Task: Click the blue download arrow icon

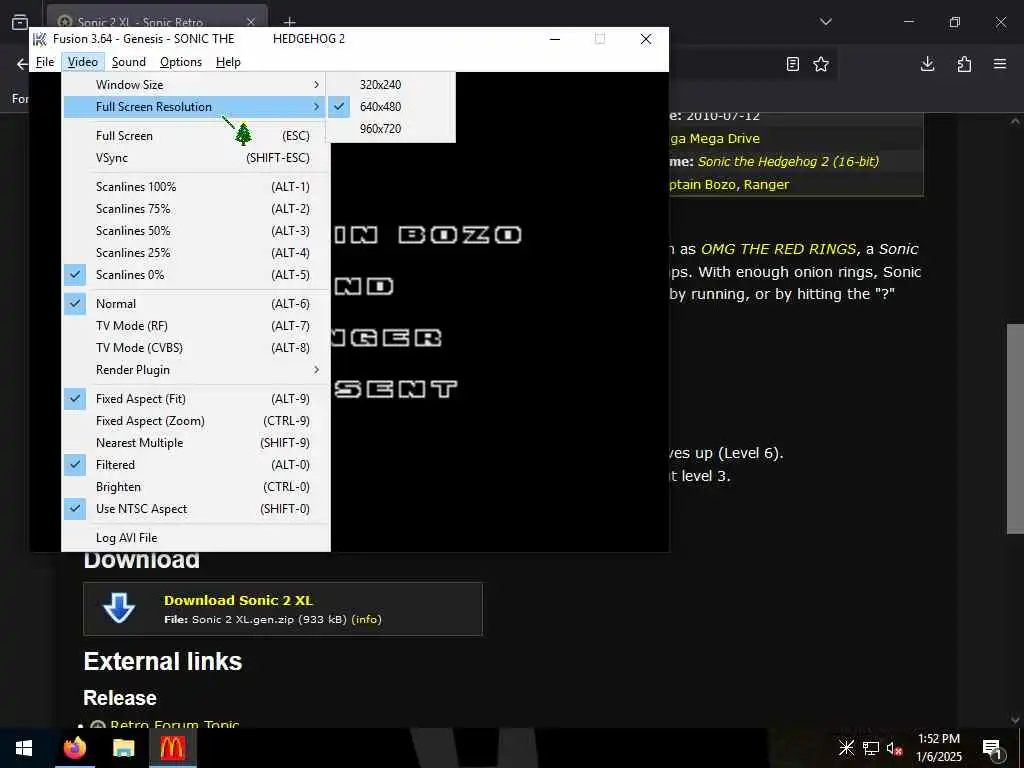Action: (x=119, y=608)
